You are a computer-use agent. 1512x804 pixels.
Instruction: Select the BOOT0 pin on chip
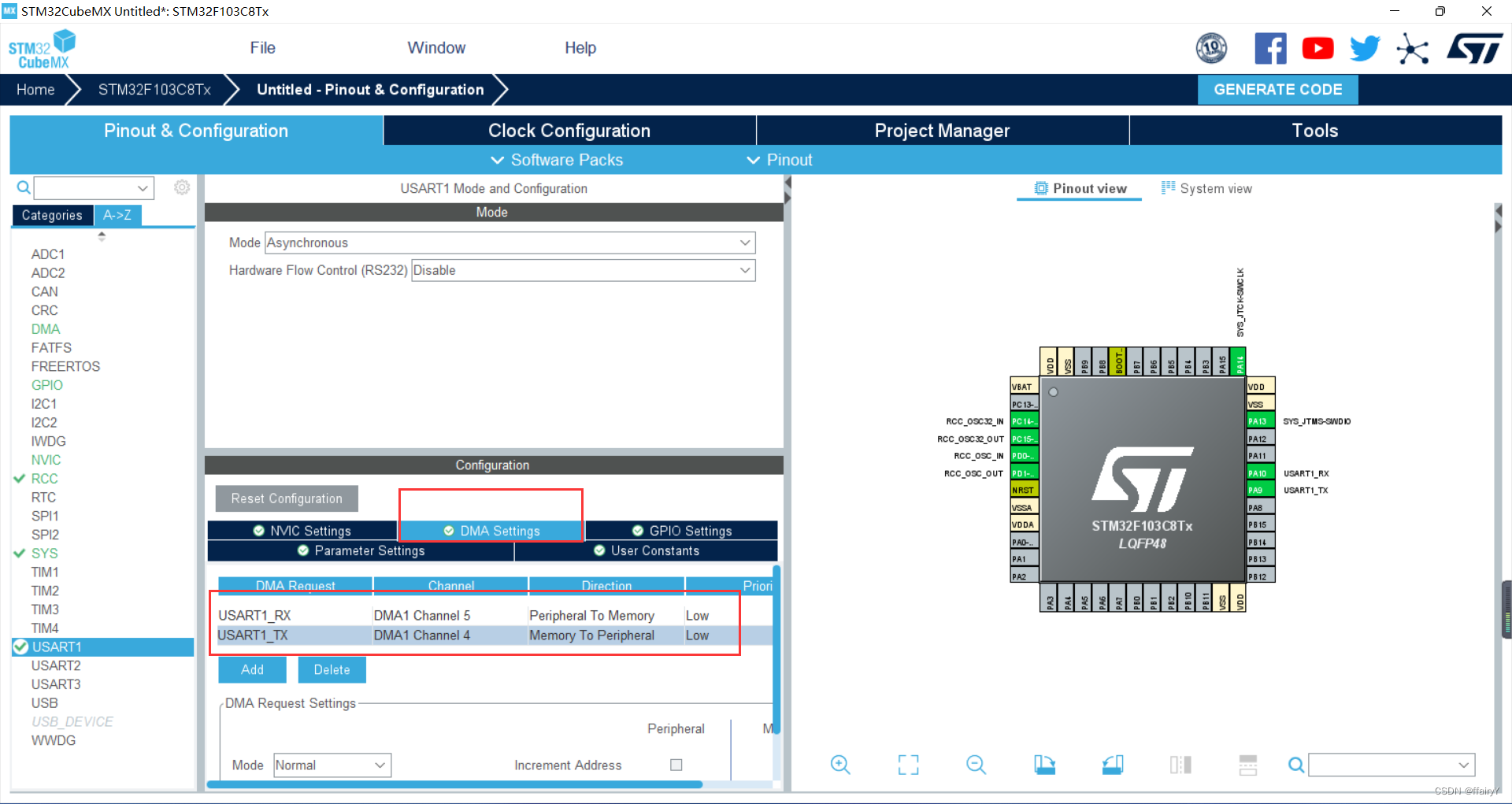pyautogui.click(x=1118, y=361)
